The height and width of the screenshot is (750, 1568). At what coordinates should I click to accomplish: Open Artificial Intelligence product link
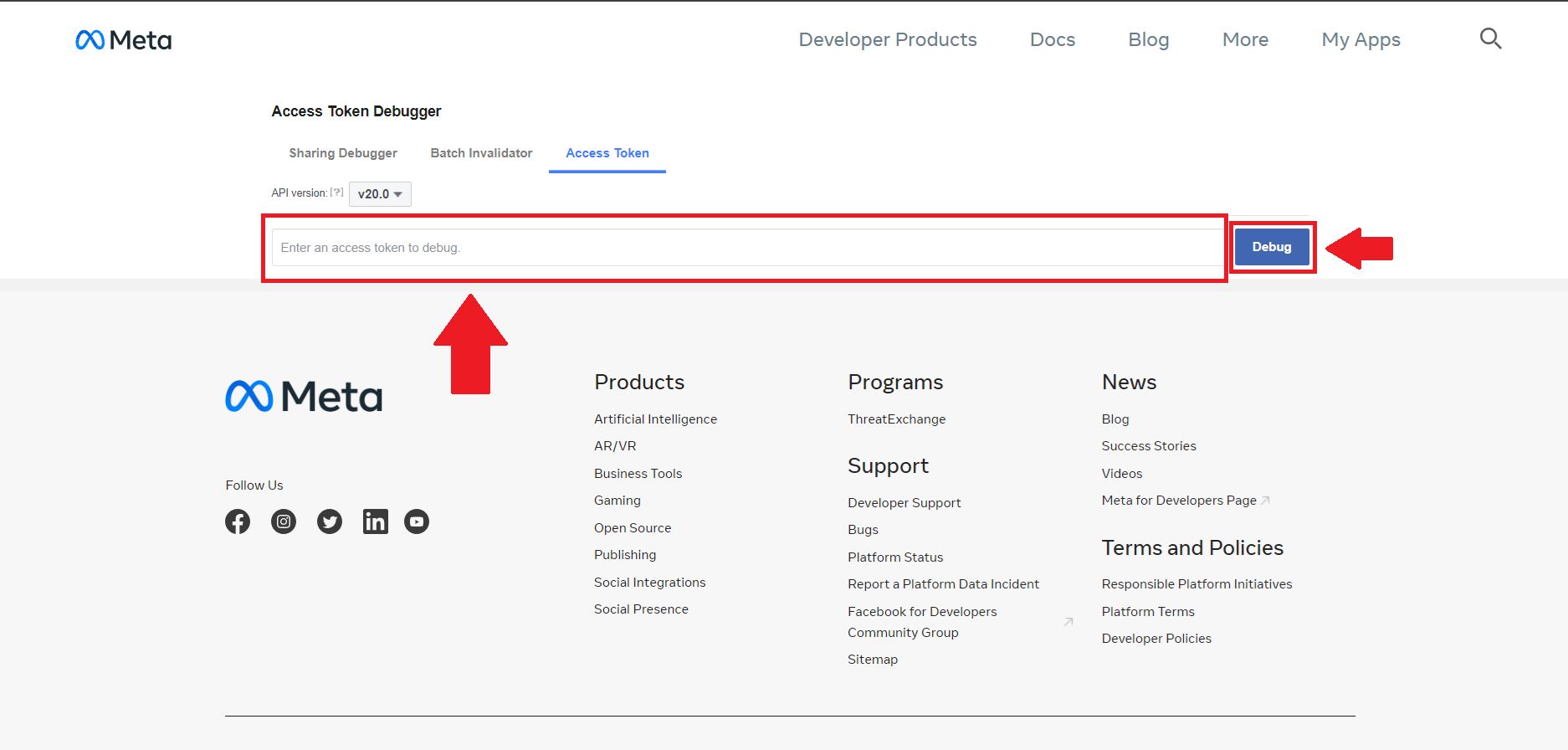[x=655, y=419]
